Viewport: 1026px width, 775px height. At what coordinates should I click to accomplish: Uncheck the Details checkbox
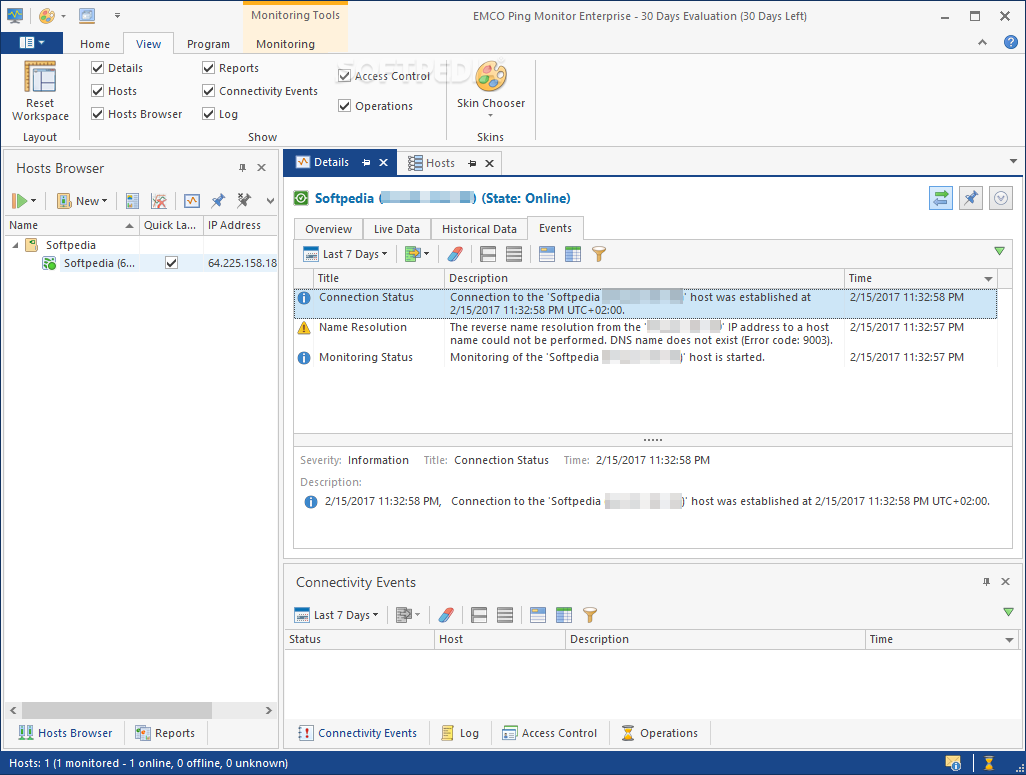97,67
